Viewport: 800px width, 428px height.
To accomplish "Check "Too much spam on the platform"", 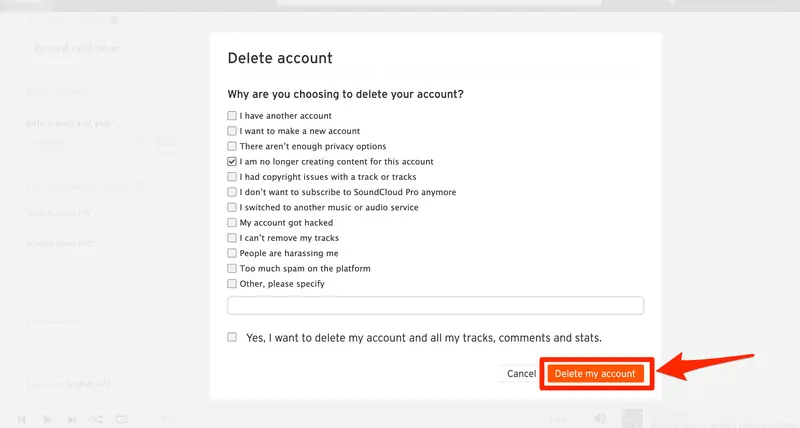I will [x=232, y=268].
